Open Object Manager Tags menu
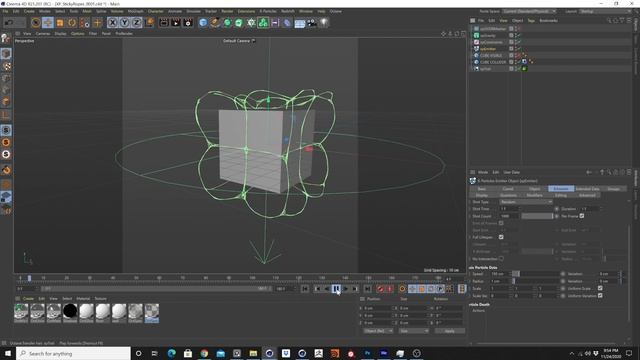This screenshot has height=360, width=640. pos(531,20)
